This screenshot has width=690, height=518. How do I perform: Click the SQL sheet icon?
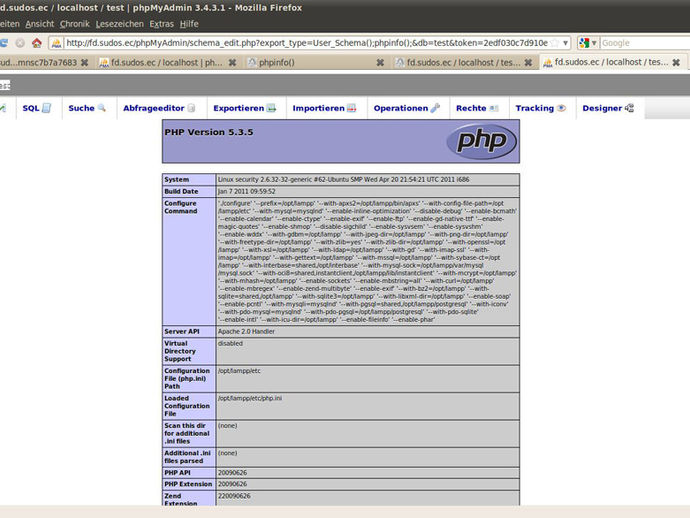(x=47, y=108)
